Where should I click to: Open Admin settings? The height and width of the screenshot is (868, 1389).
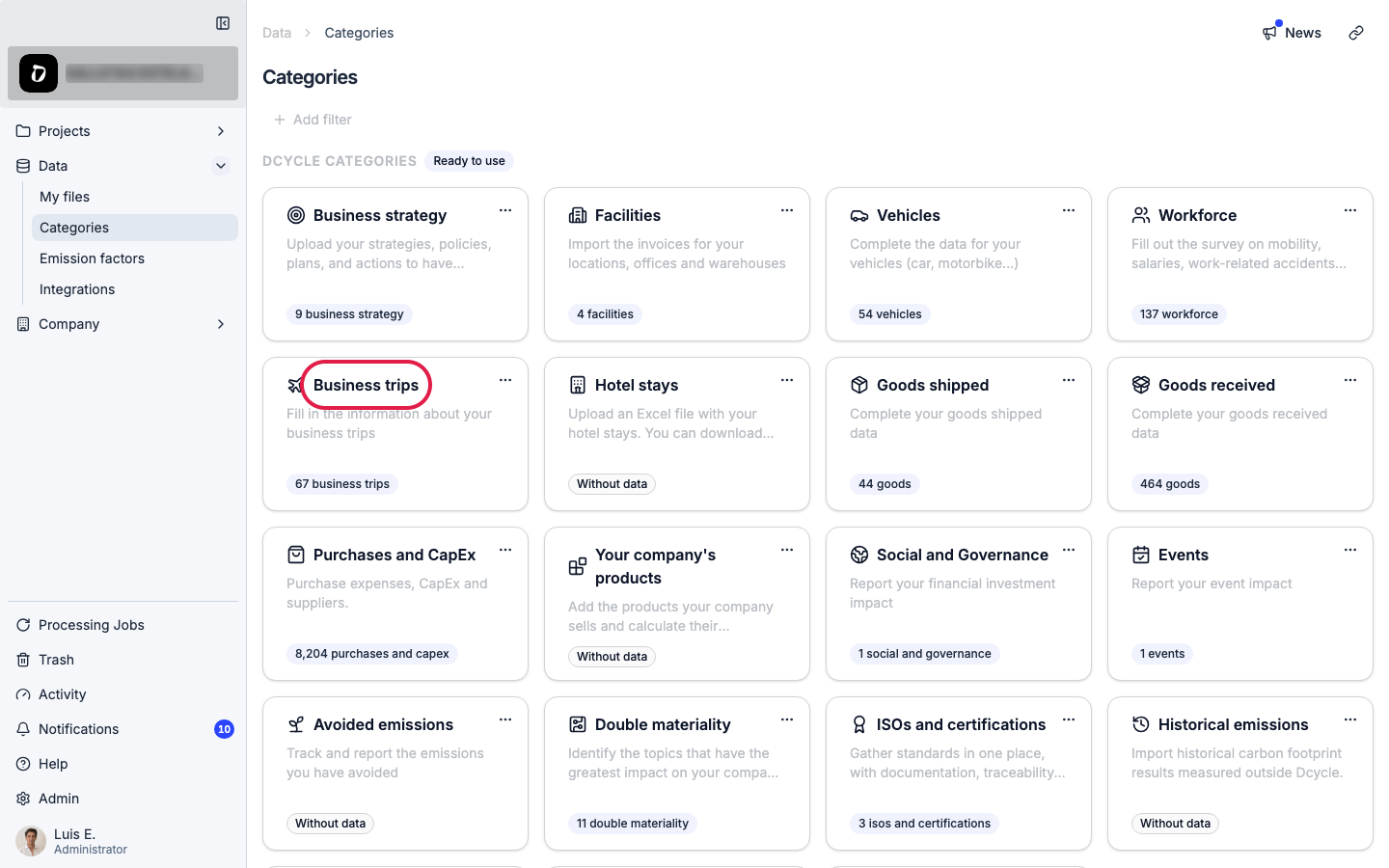pos(123,799)
